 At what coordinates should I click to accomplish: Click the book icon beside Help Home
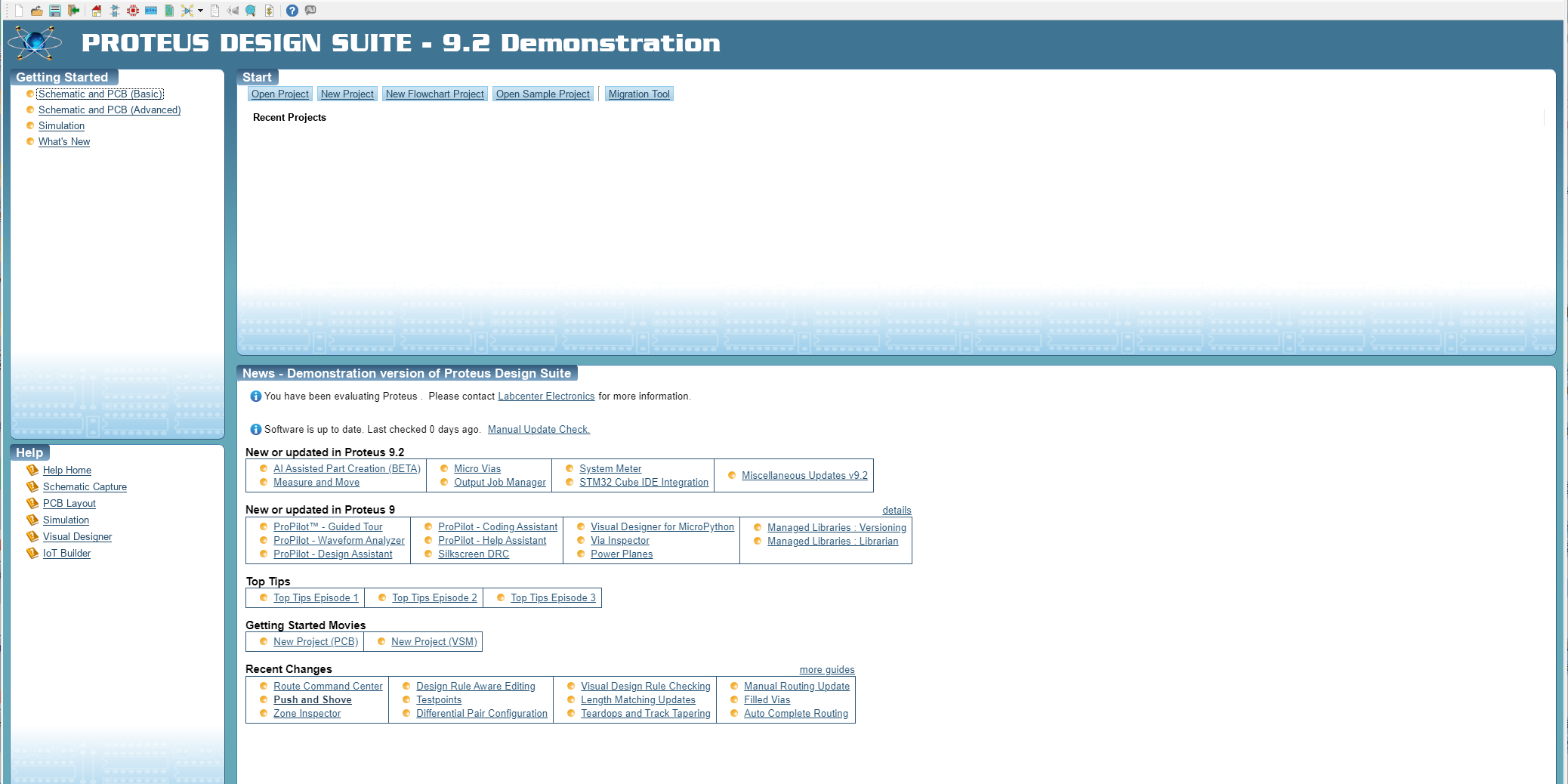[32, 470]
